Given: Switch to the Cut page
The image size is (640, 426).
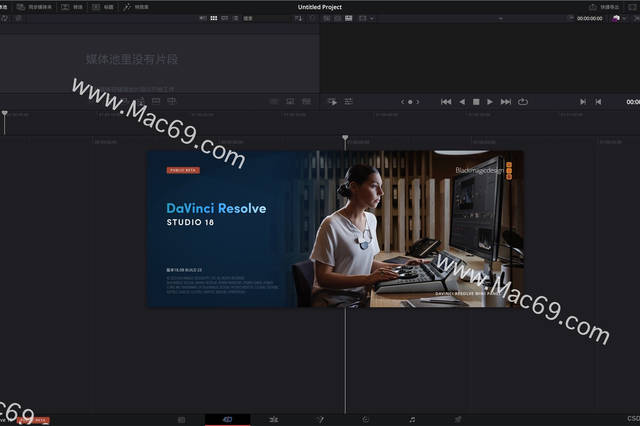Looking at the screenshot, I should click(227, 419).
